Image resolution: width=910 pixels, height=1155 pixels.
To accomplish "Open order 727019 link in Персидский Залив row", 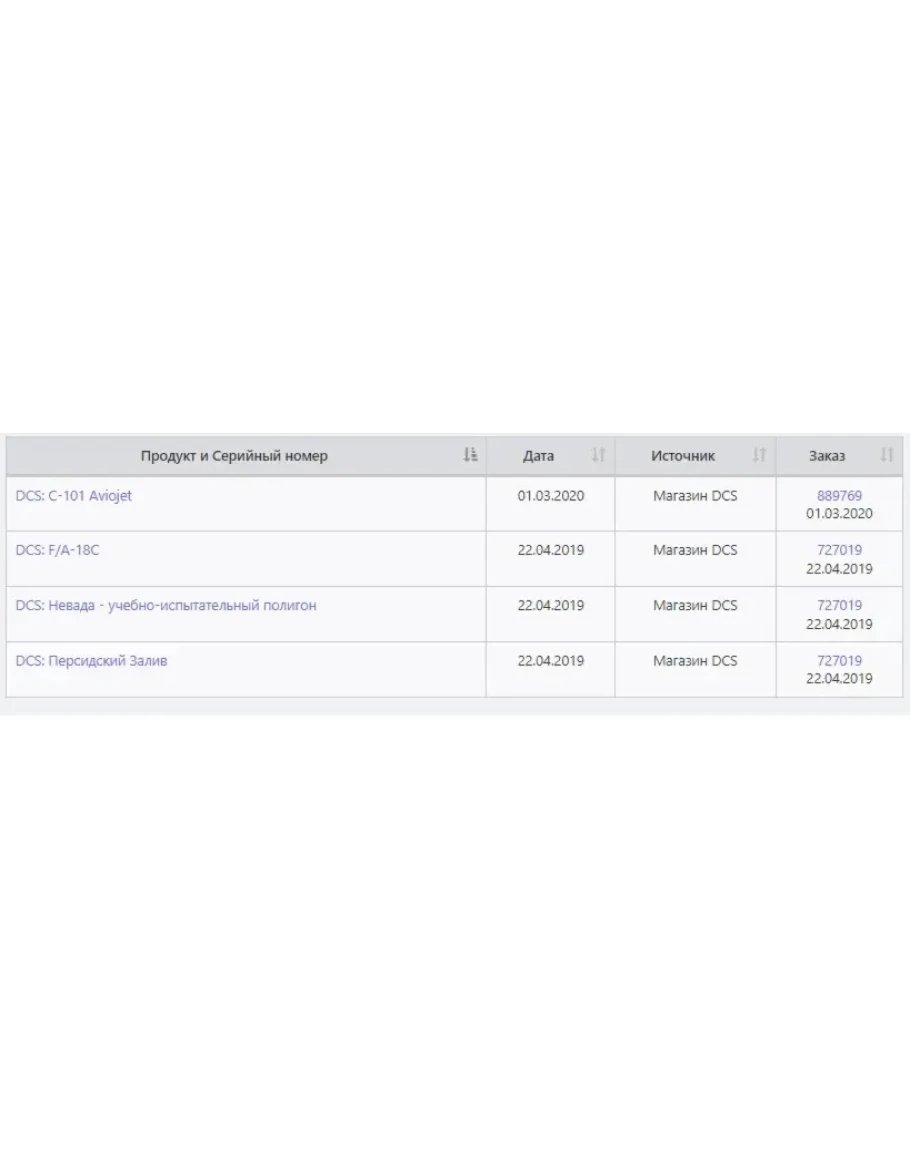I will [x=839, y=660].
